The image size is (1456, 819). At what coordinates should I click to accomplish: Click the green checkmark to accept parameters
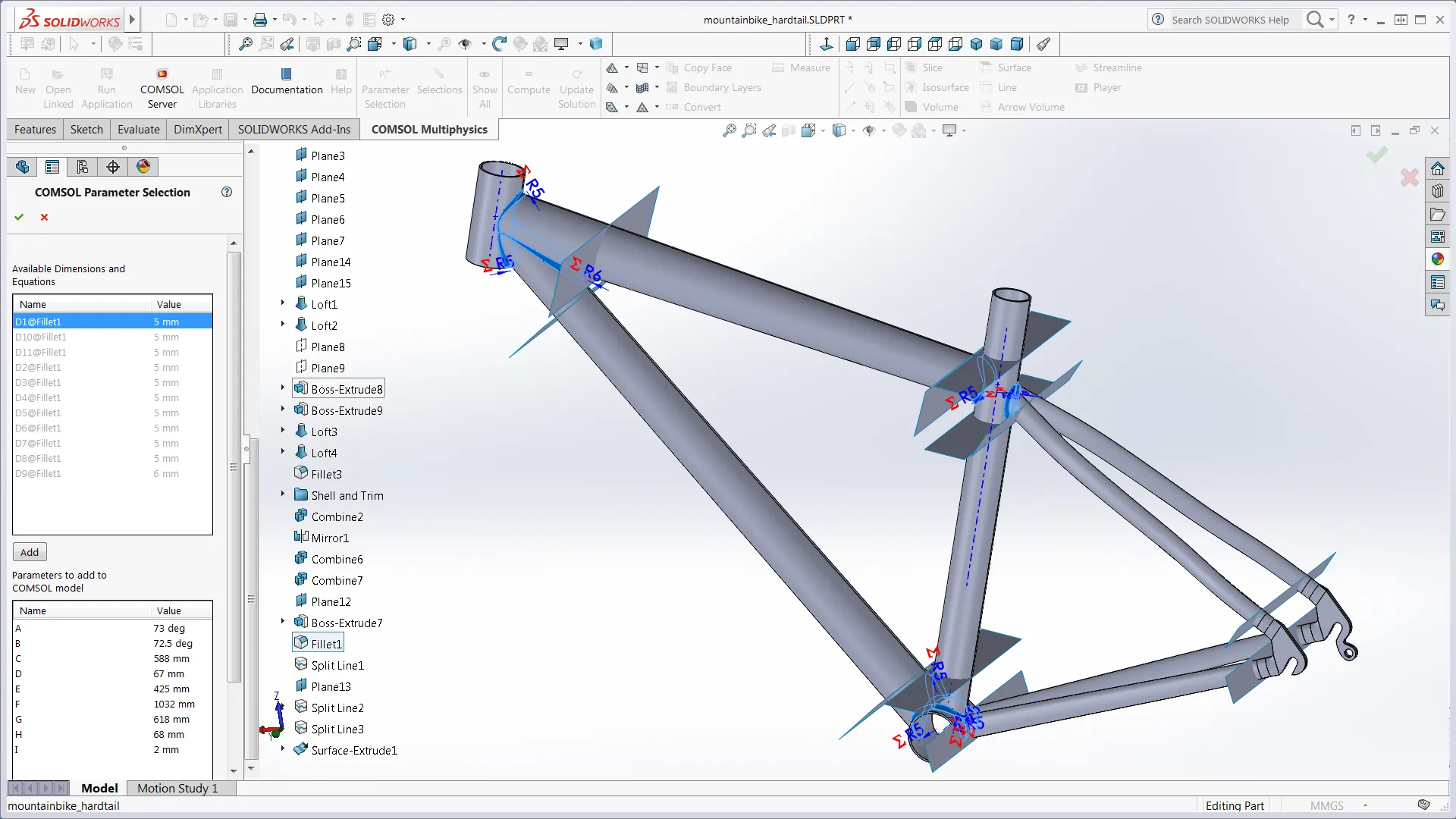coord(19,218)
